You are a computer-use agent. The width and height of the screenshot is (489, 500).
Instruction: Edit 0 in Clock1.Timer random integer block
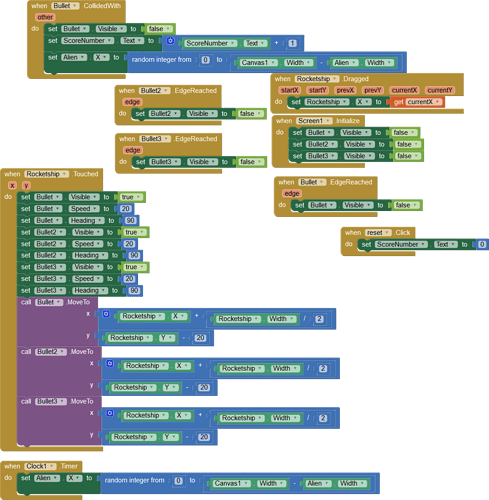click(x=178, y=481)
